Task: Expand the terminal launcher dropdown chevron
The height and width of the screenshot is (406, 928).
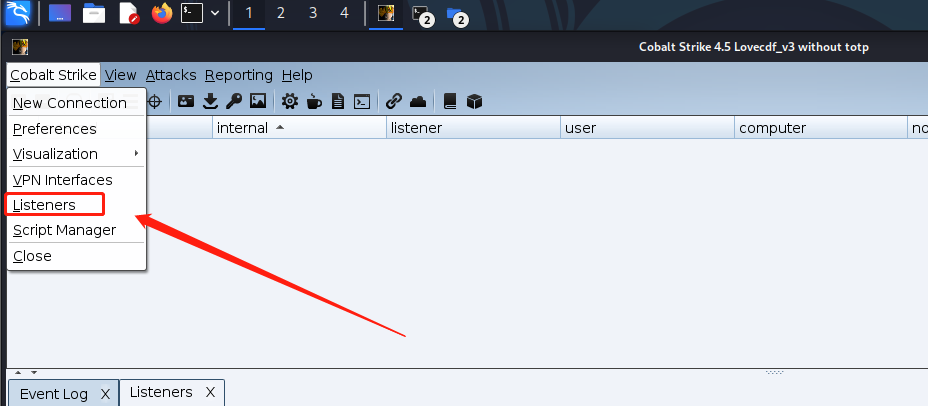Action: click(215, 13)
